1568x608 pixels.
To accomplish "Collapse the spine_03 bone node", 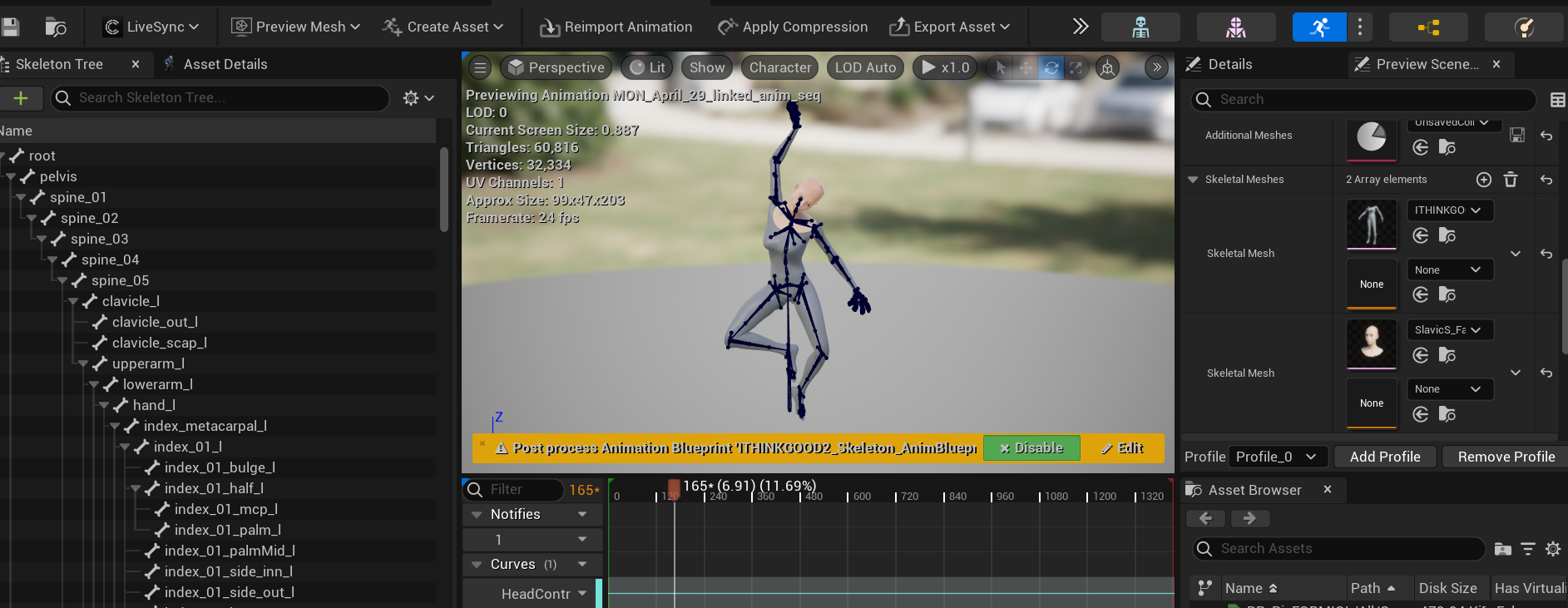I will tap(42, 239).
